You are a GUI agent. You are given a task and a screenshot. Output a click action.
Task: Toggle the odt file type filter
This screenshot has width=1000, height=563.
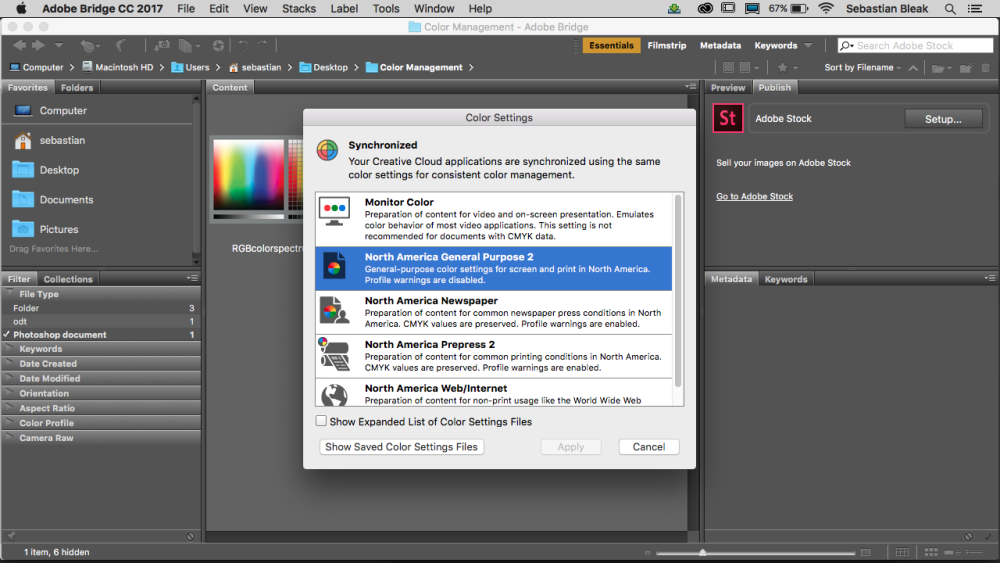[101, 321]
